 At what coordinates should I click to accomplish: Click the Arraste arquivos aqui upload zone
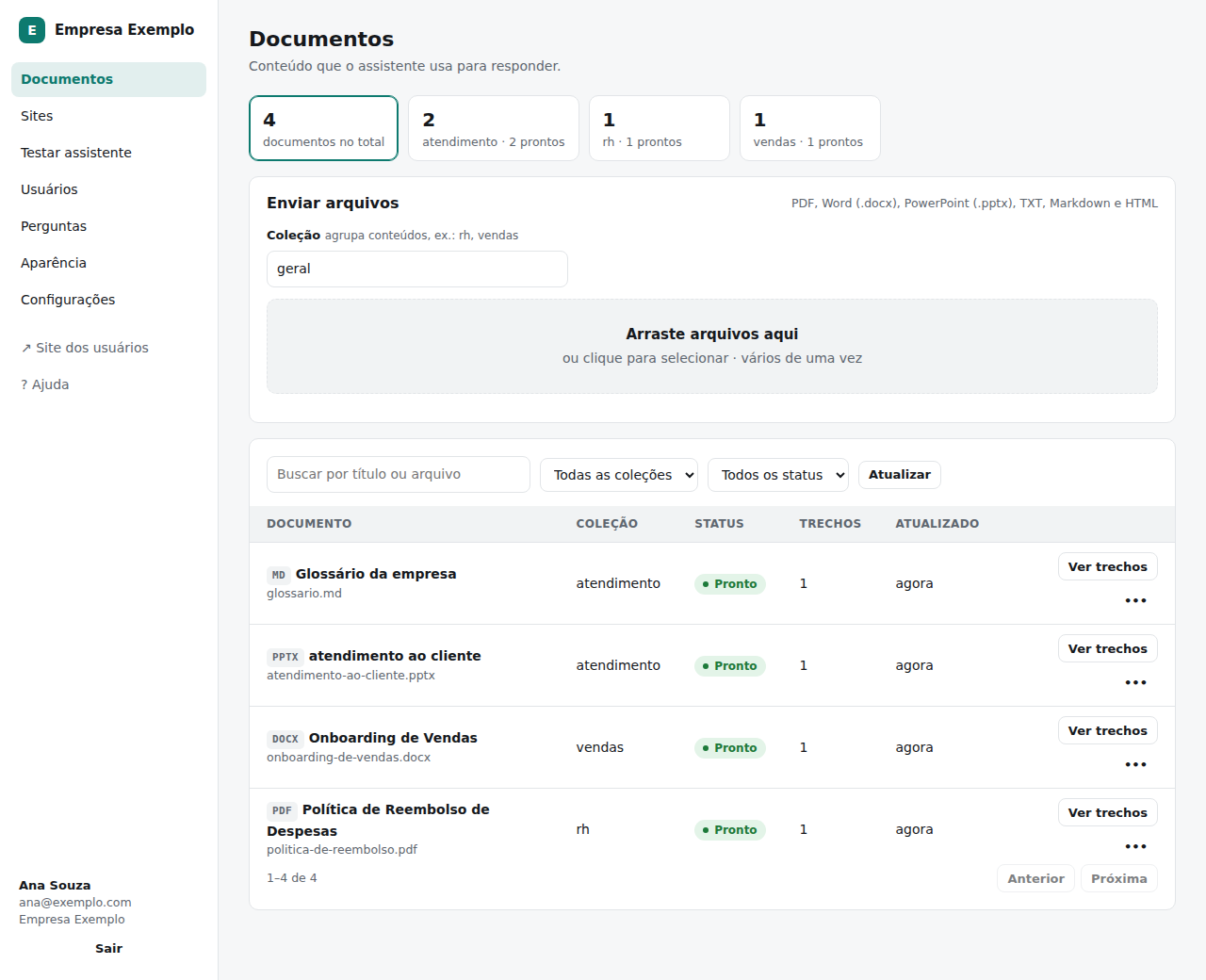tap(712, 346)
